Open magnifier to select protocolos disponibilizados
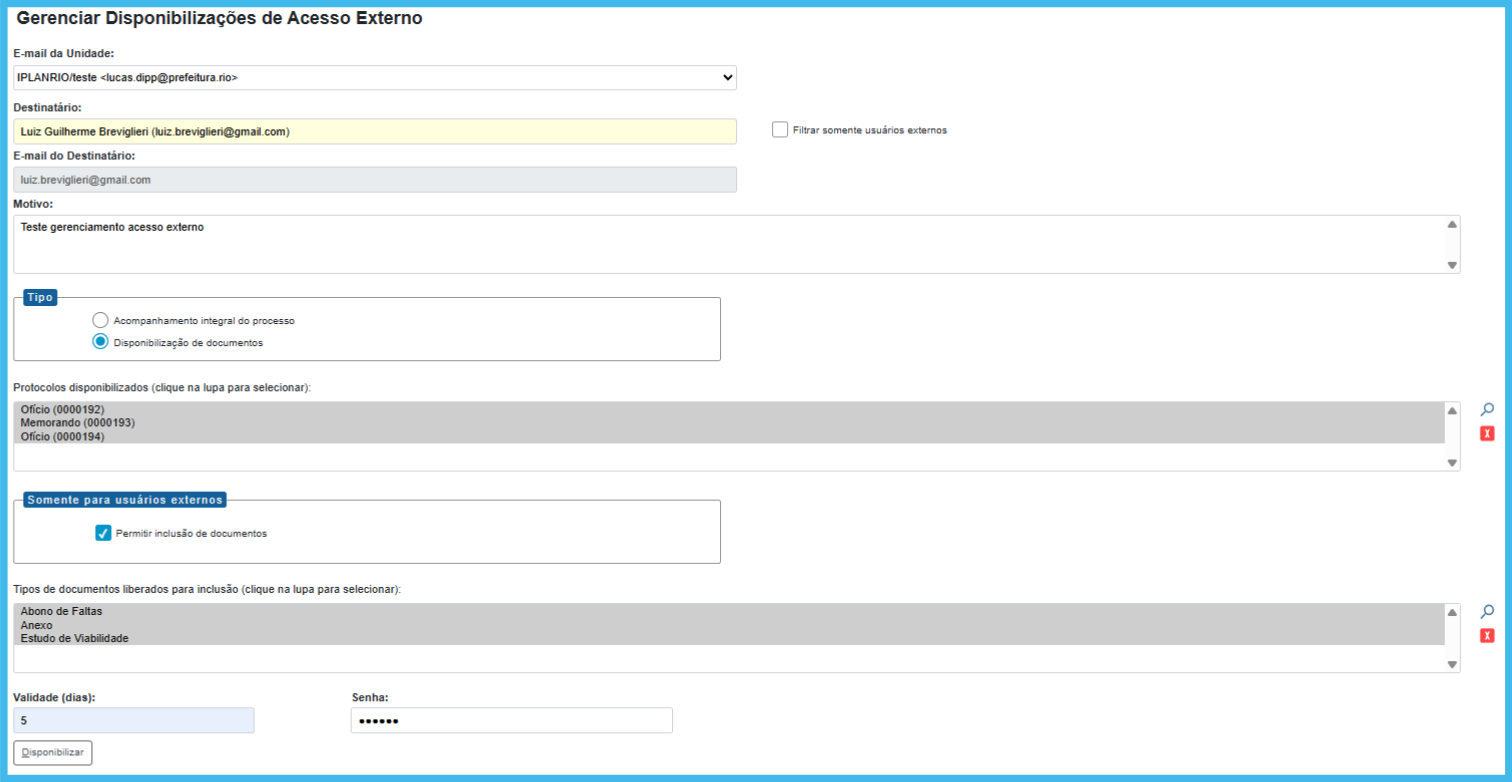The height and width of the screenshot is (782, 1512). [1487, 409]
